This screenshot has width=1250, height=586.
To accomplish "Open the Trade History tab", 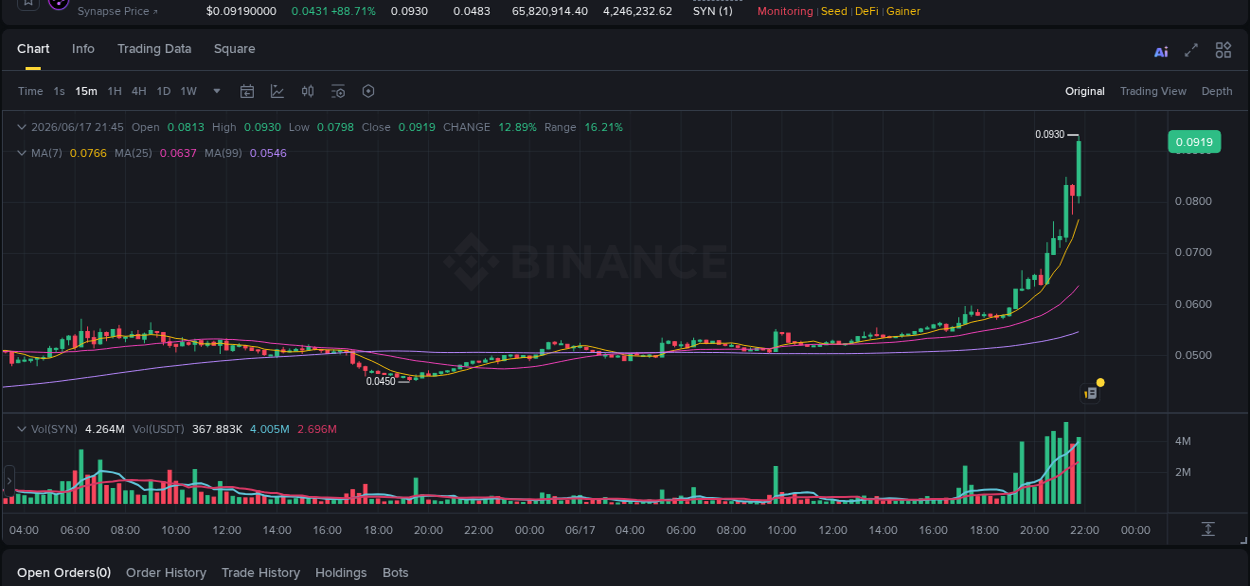I will point(261,573).
